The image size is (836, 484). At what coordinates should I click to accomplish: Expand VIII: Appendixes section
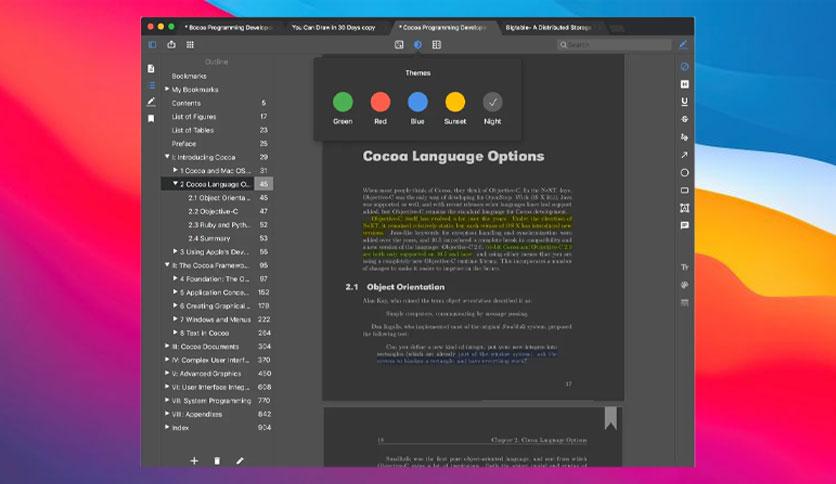[167, 414]
